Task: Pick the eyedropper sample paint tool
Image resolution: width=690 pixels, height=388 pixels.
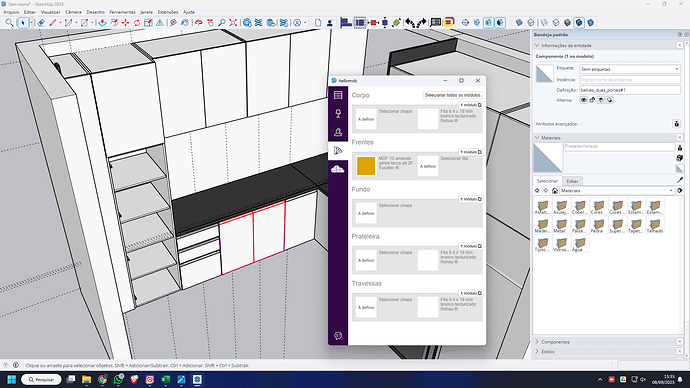Action: [x=680, y=180]
